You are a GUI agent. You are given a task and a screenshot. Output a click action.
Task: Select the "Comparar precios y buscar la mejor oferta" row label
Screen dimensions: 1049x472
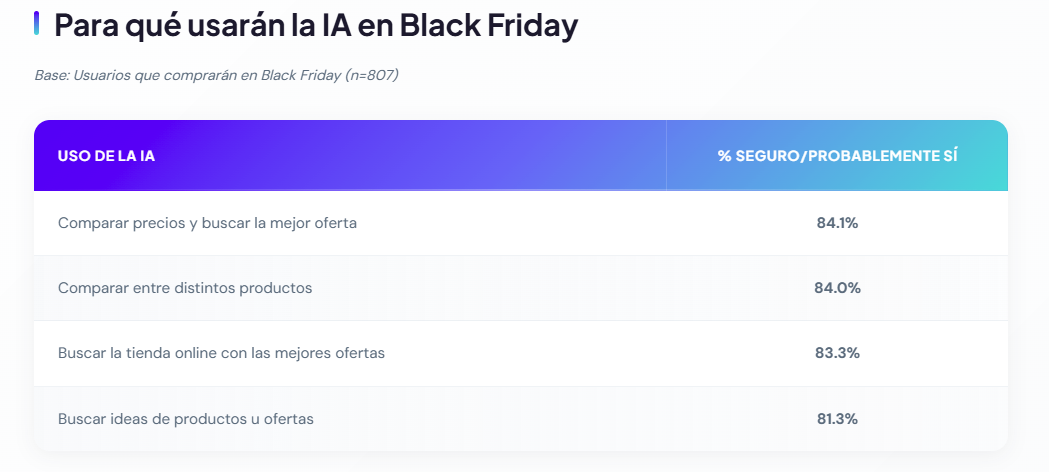[207, 223]
